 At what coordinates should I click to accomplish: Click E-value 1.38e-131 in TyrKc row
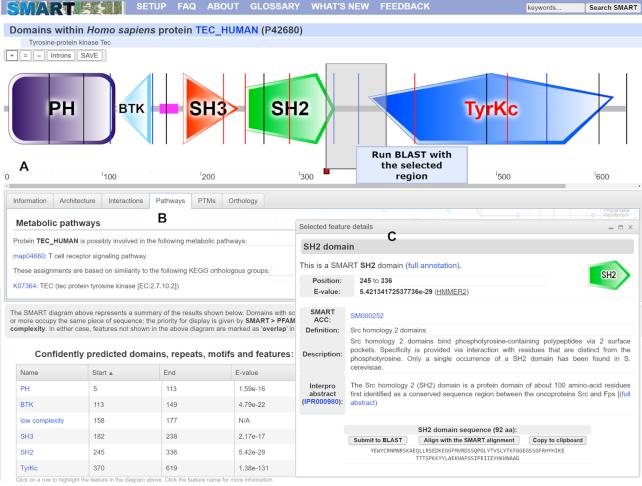click(x=252, y=468)
